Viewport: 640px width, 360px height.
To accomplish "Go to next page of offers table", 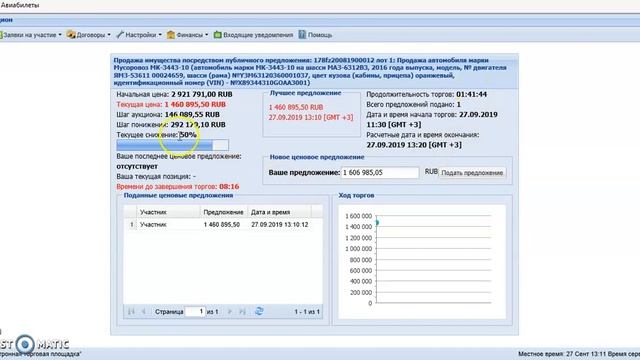I will click(x=229, y=311).
